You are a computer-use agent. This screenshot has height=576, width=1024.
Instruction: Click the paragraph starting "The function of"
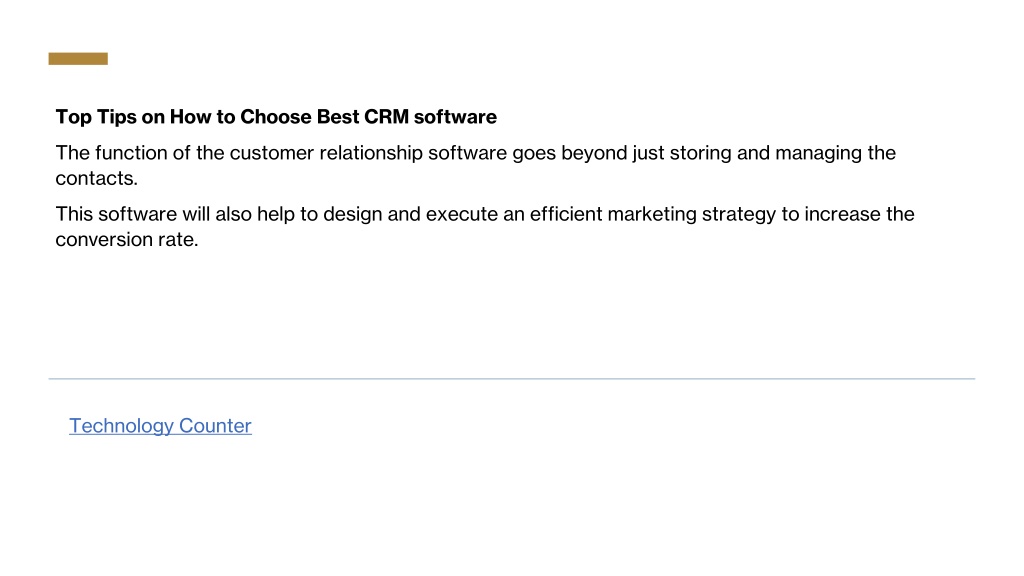point(475,165)
